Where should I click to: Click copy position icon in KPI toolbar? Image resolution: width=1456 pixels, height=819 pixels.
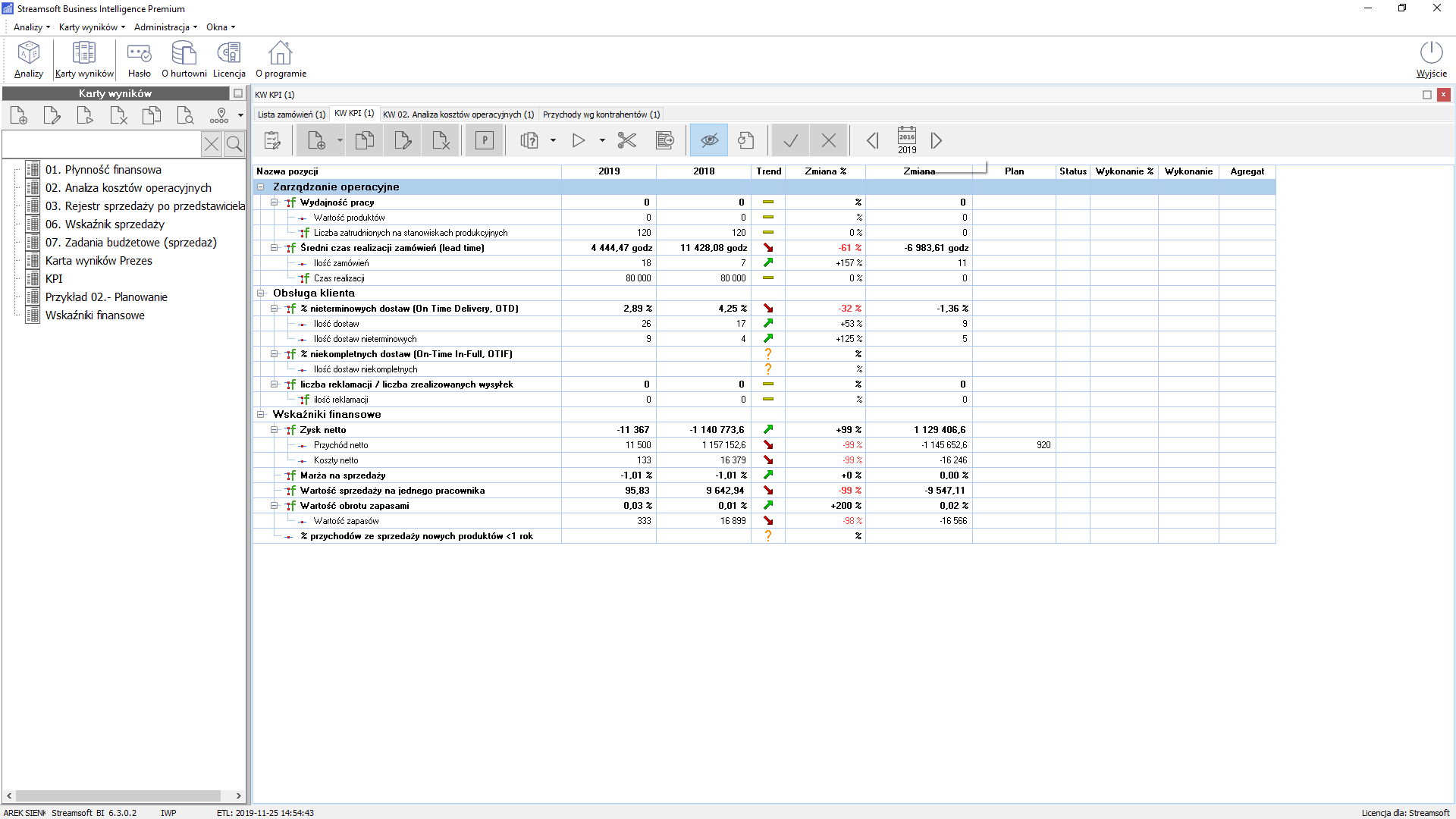365,140
